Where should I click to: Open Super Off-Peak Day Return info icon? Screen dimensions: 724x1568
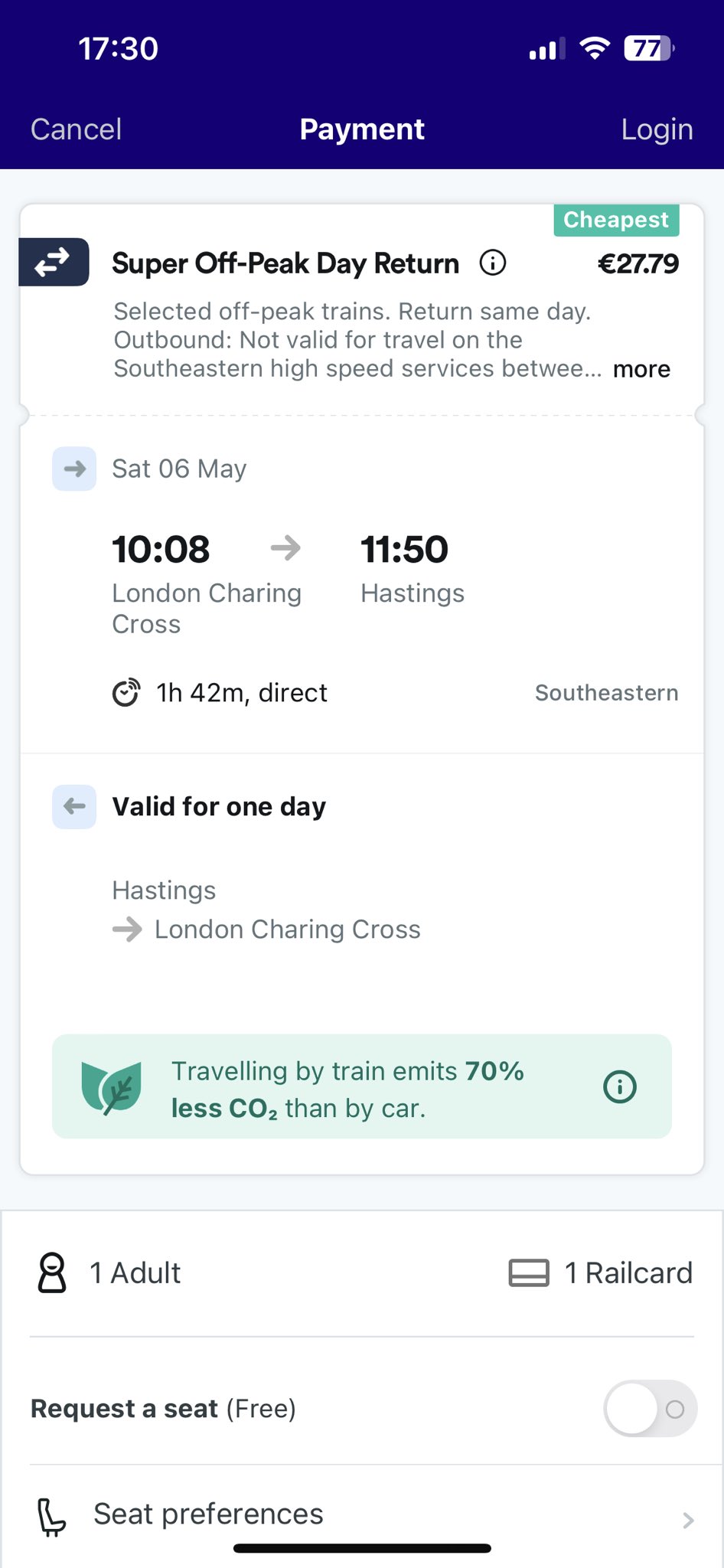point(492,263)
